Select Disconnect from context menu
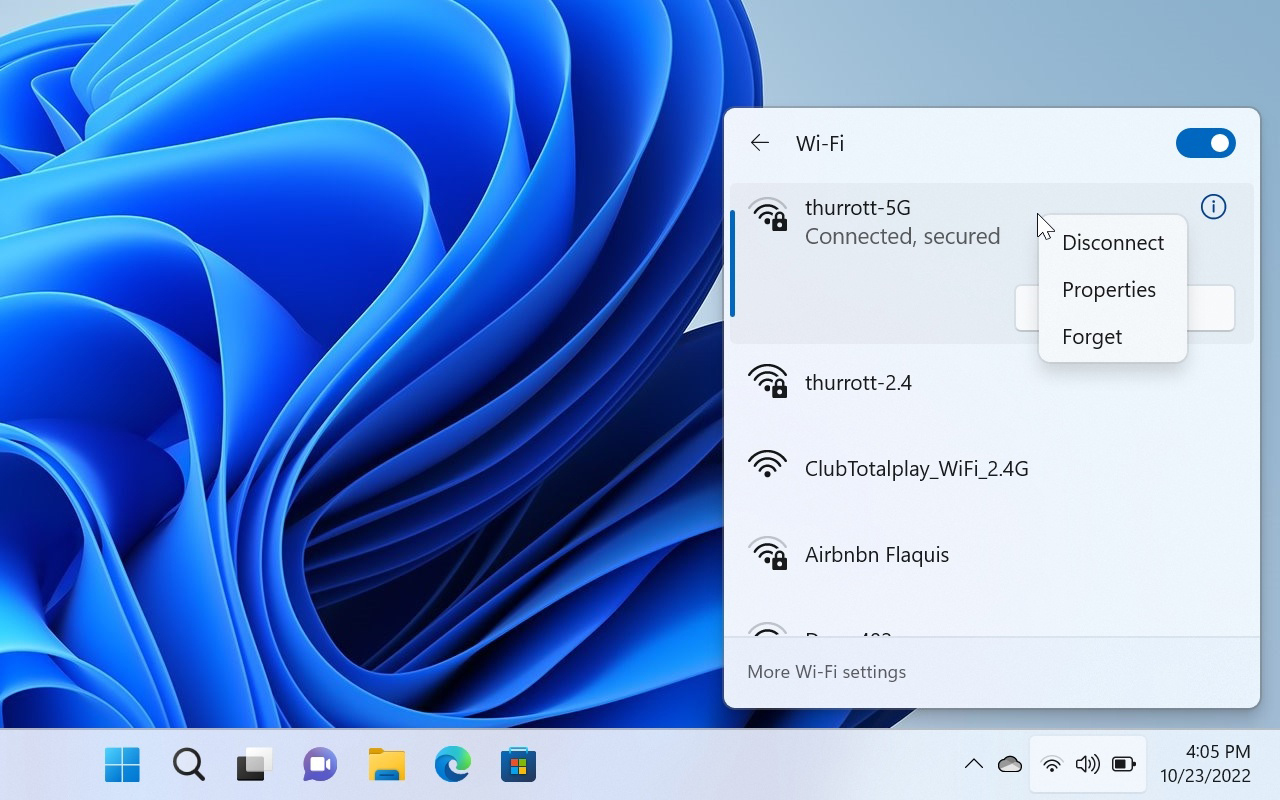Image resolution: width=1280 pixels, height=800 pixels. (1112, 243)
